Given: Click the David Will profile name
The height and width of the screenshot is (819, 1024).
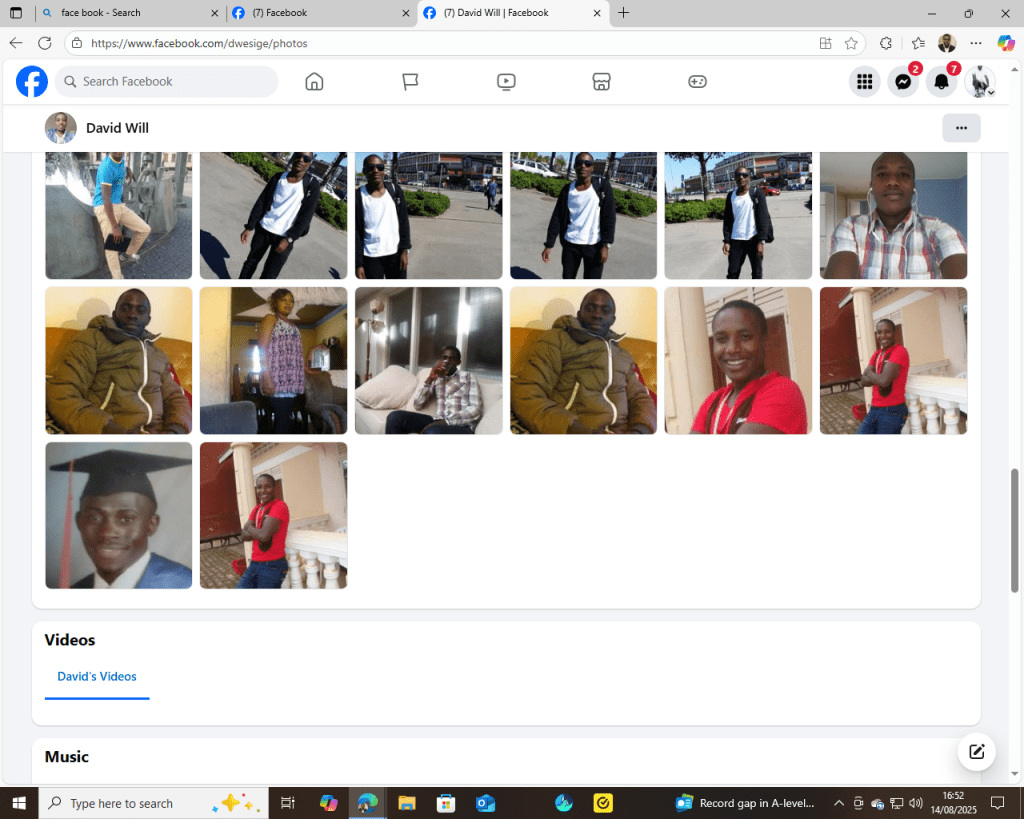Looking at the screenshot, I should [x=117, y=128].
